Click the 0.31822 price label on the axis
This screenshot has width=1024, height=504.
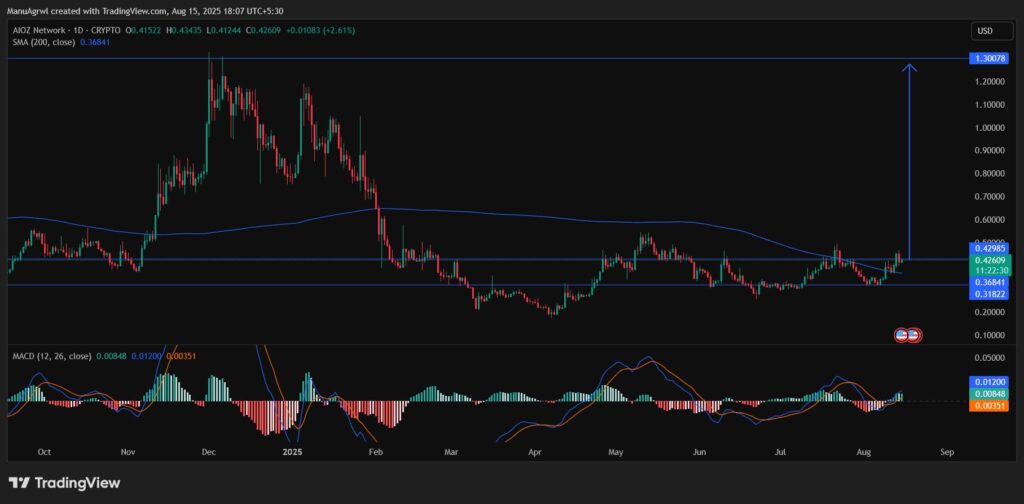pyautogui.click(x=990, y=294)
